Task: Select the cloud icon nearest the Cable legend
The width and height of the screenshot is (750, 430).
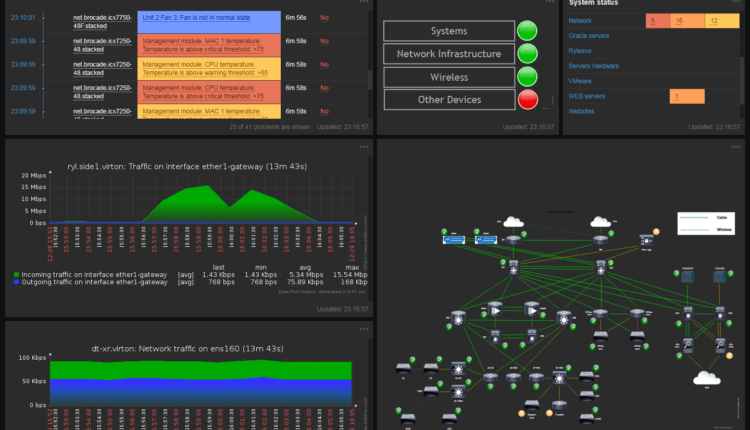Action: [x=600, y=222]
